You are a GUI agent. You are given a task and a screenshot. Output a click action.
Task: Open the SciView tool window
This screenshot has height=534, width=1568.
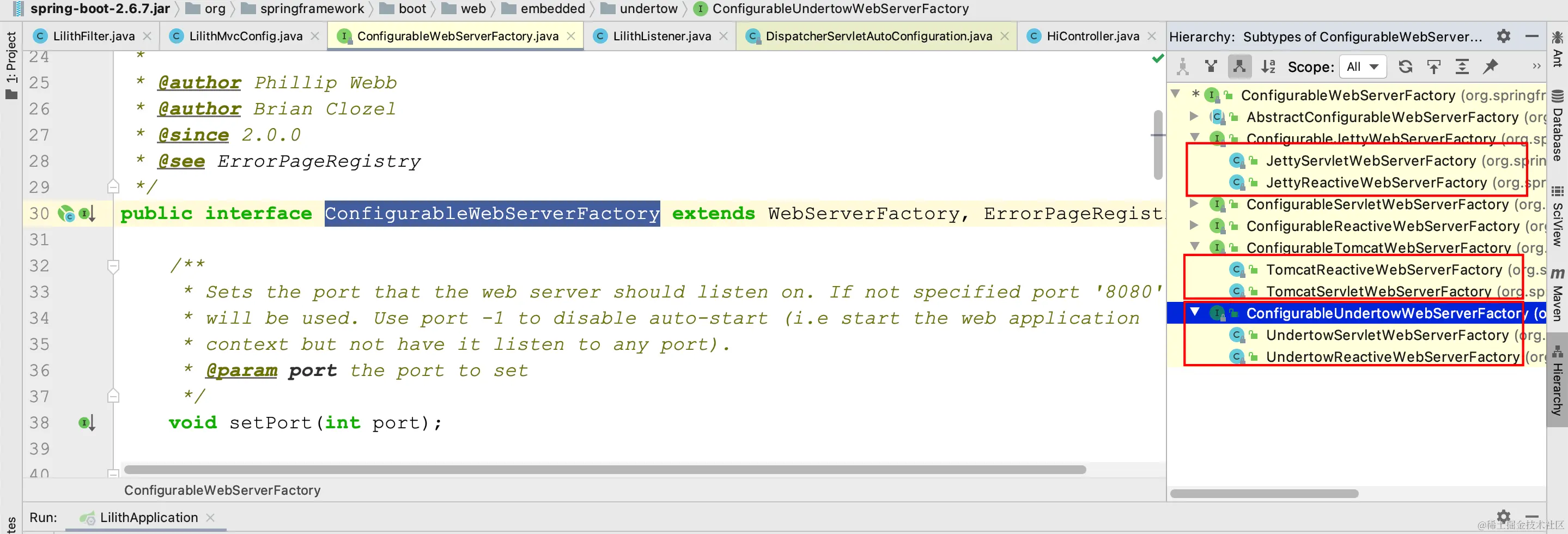click(x=1558, y=216)
